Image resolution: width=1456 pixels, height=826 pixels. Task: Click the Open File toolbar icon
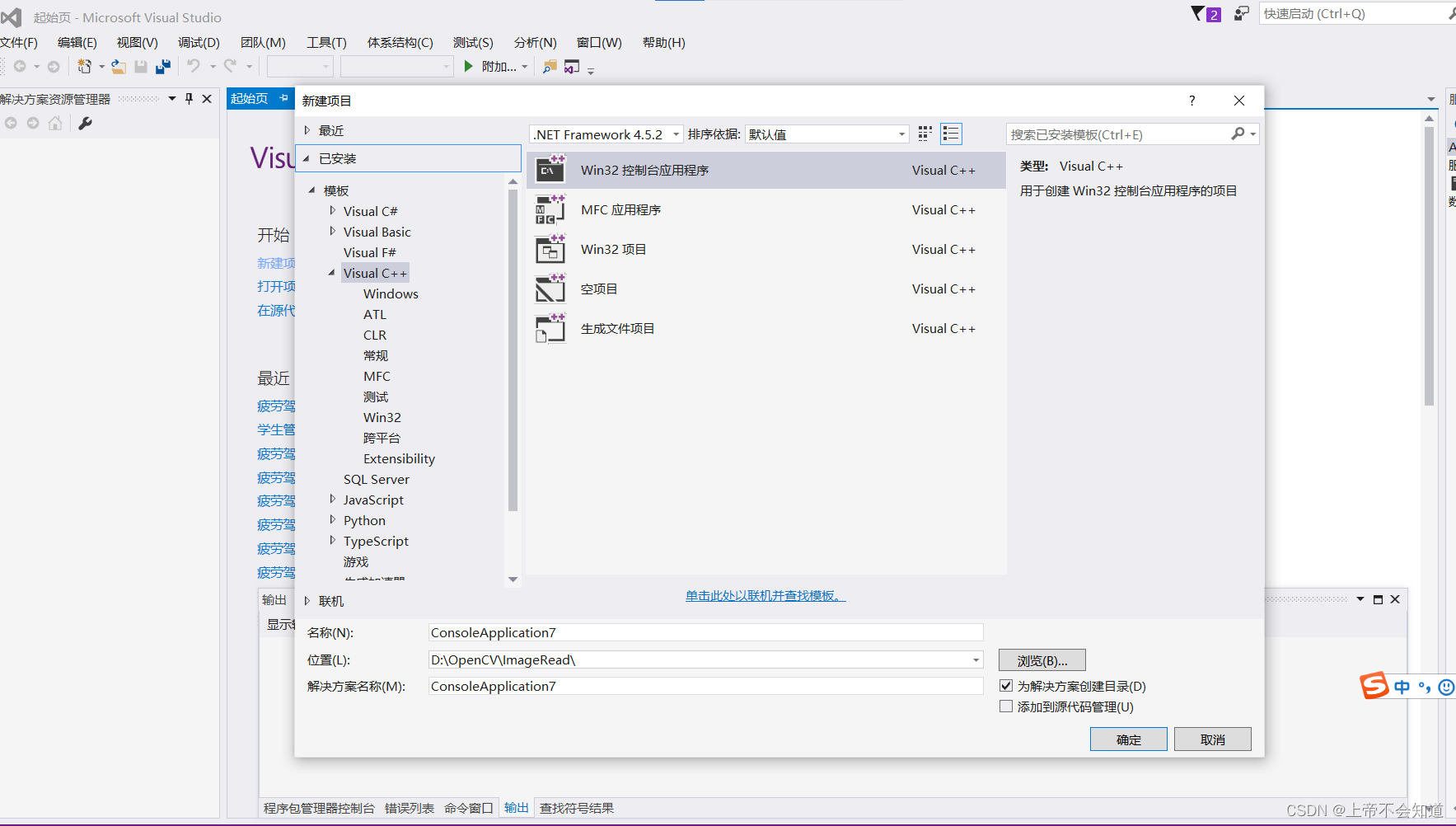(x=119, y=66)
